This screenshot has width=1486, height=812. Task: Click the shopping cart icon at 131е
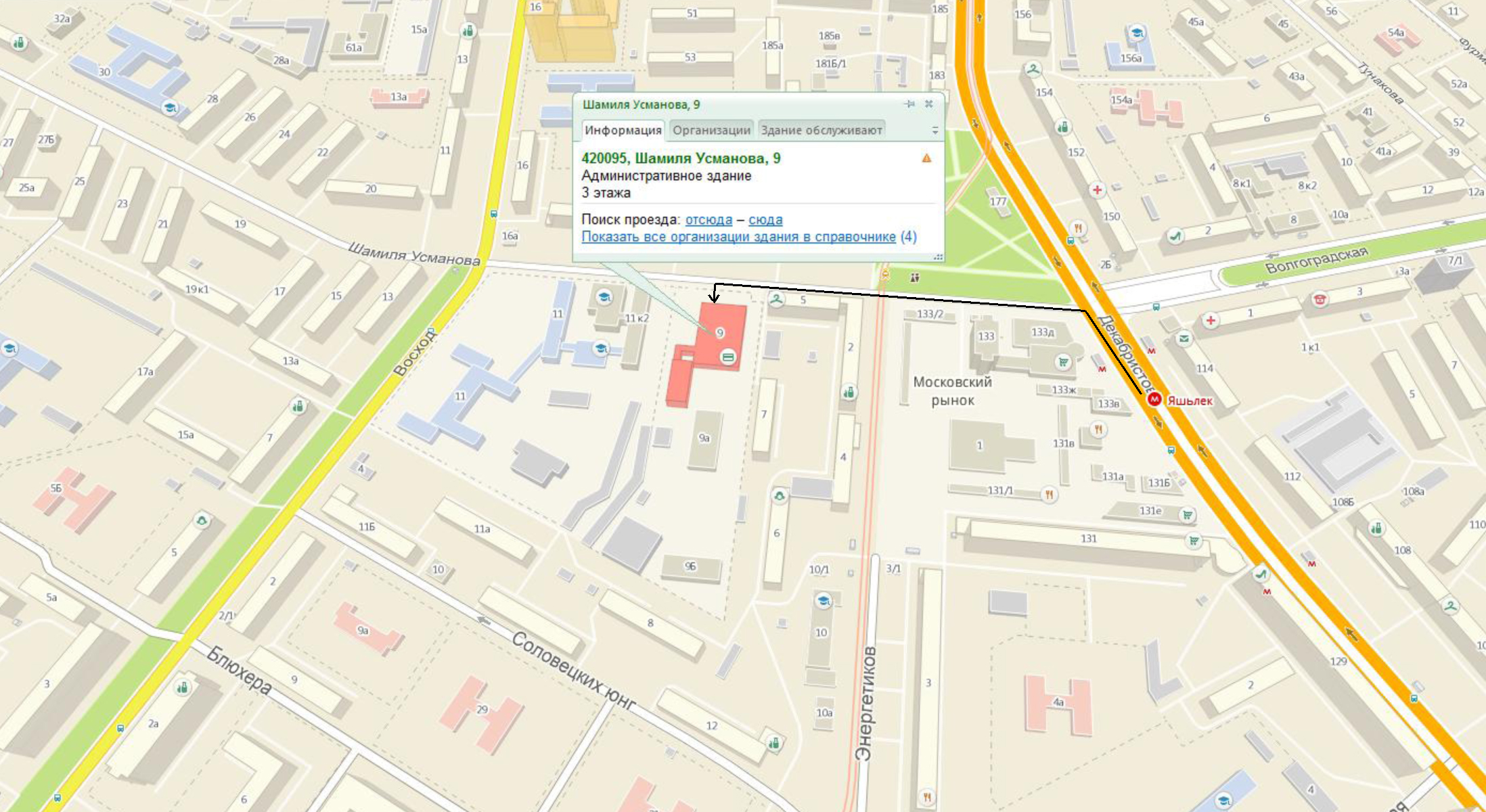1187,516
